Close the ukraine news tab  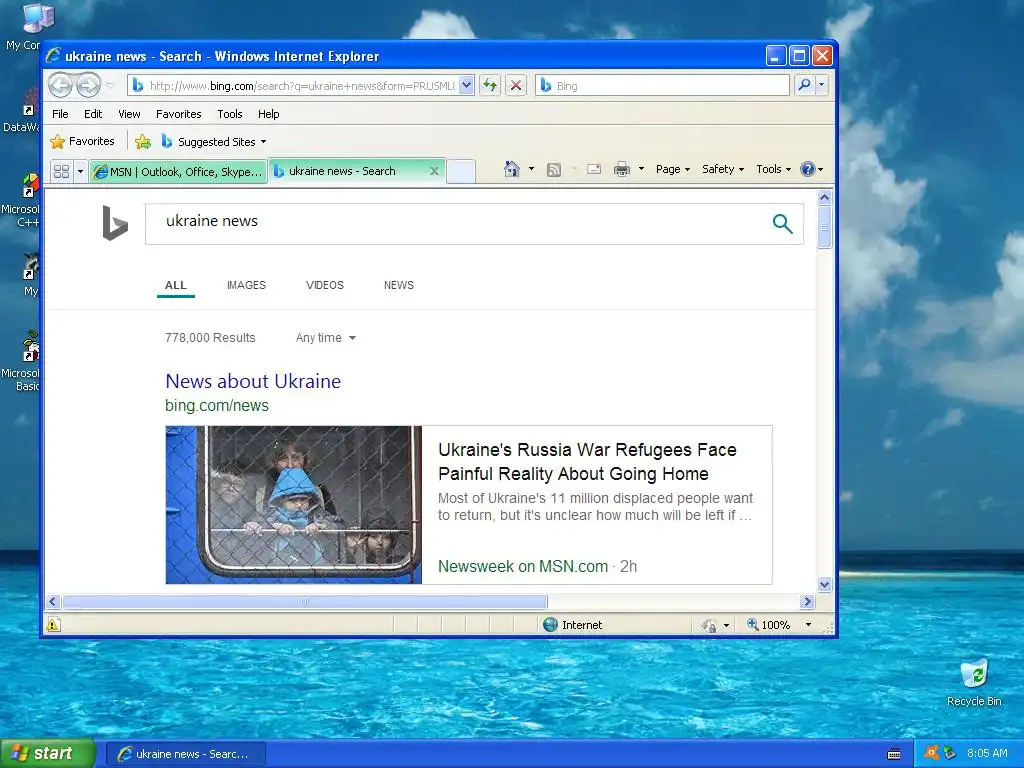[x=434, y=171]
